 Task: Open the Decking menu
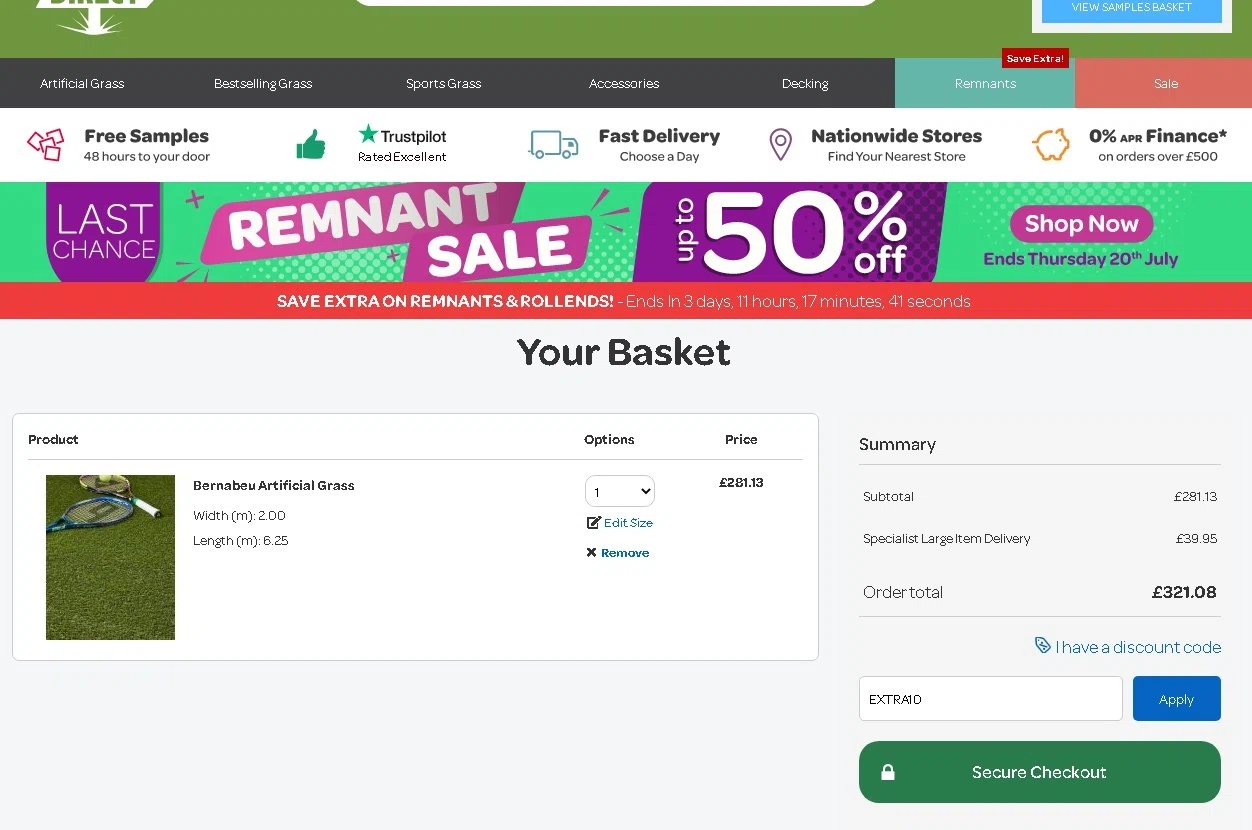point(805,84)
